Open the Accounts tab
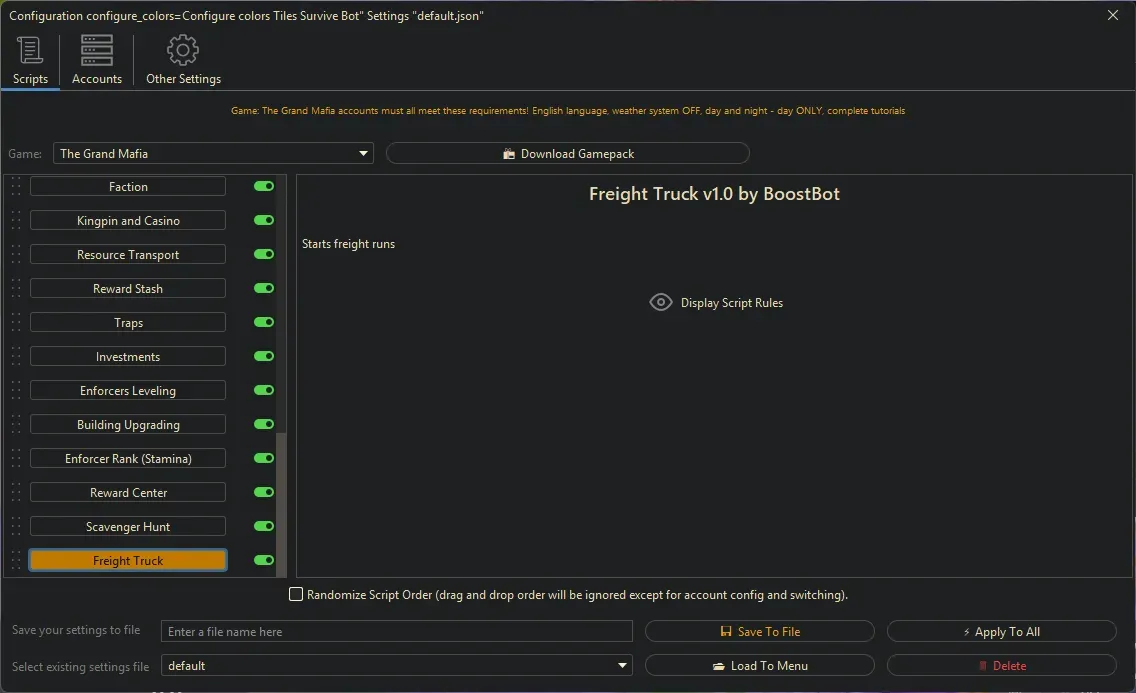 [x=96, y=61]
